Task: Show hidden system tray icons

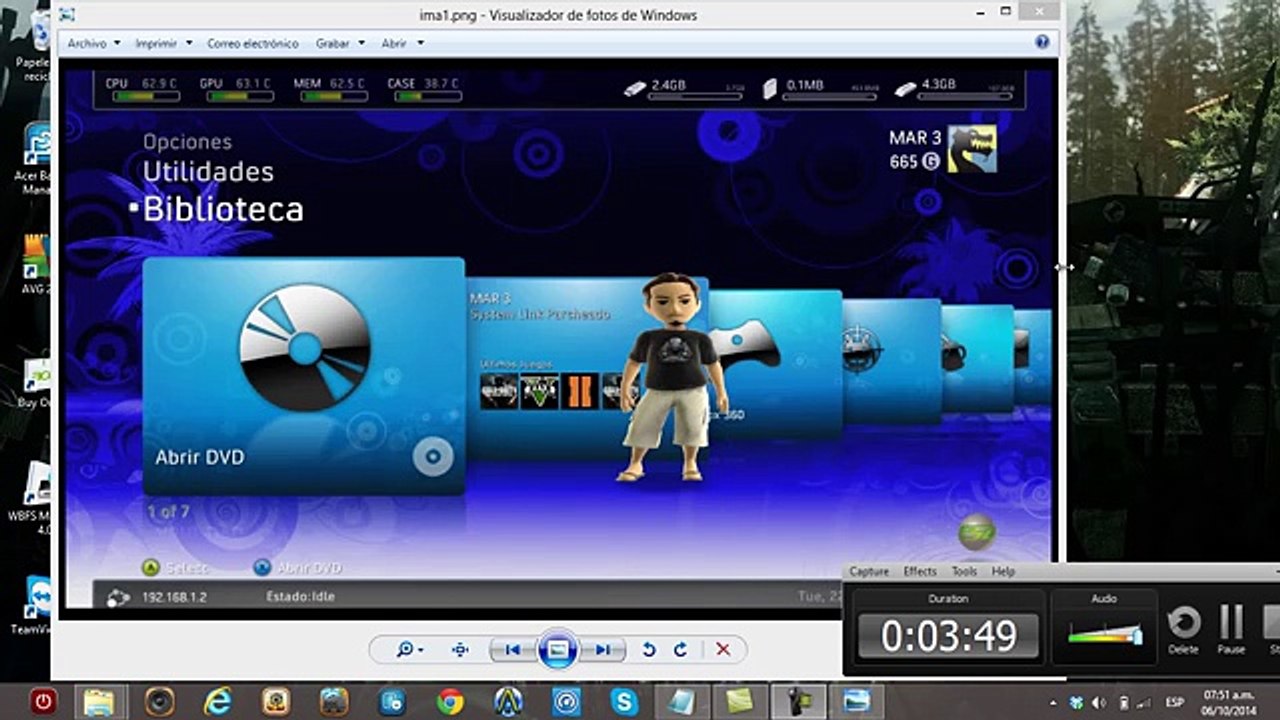Action: [x=1053, y=703]
